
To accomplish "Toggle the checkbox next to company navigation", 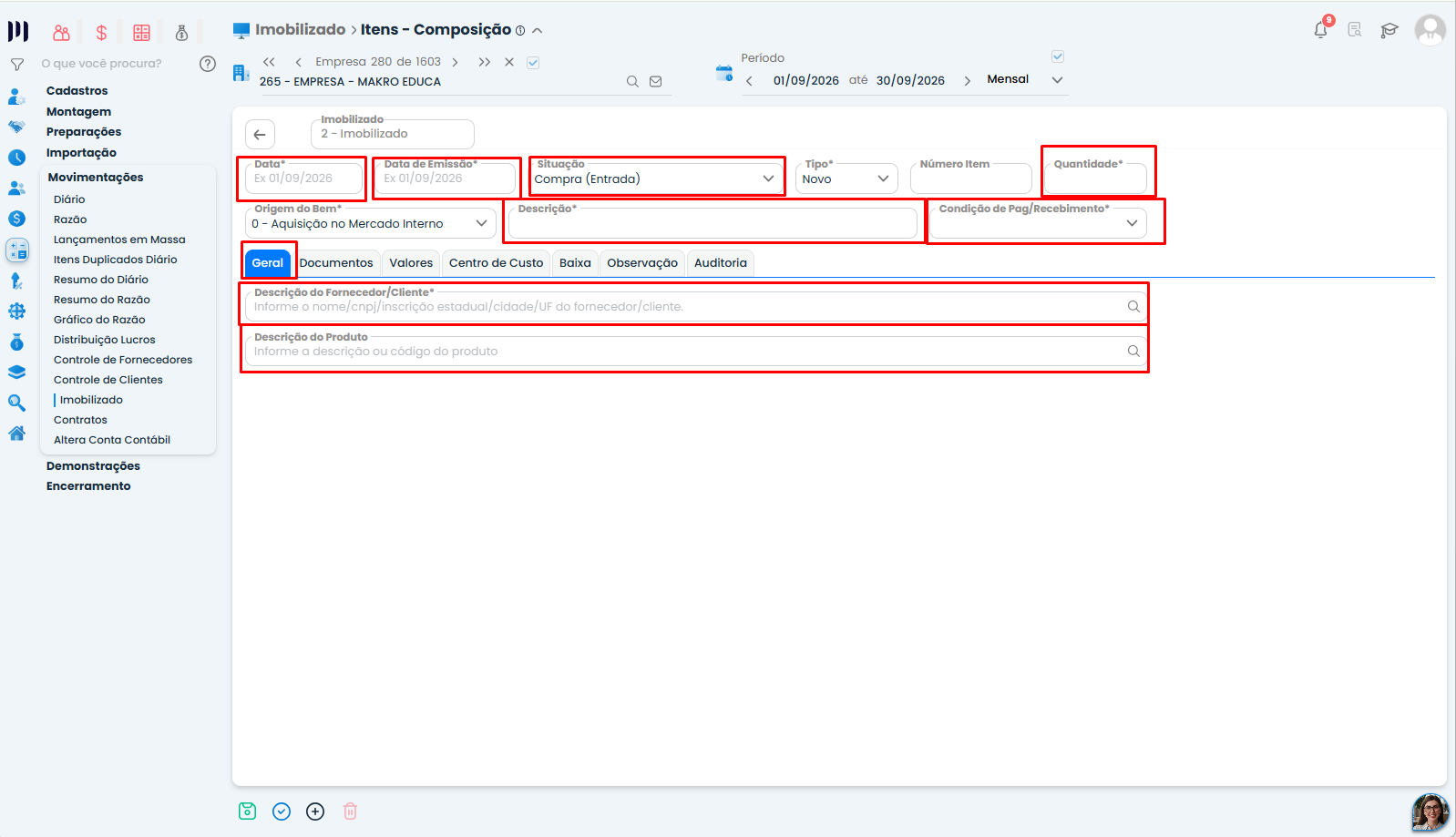I will click(x=534, y=63).
